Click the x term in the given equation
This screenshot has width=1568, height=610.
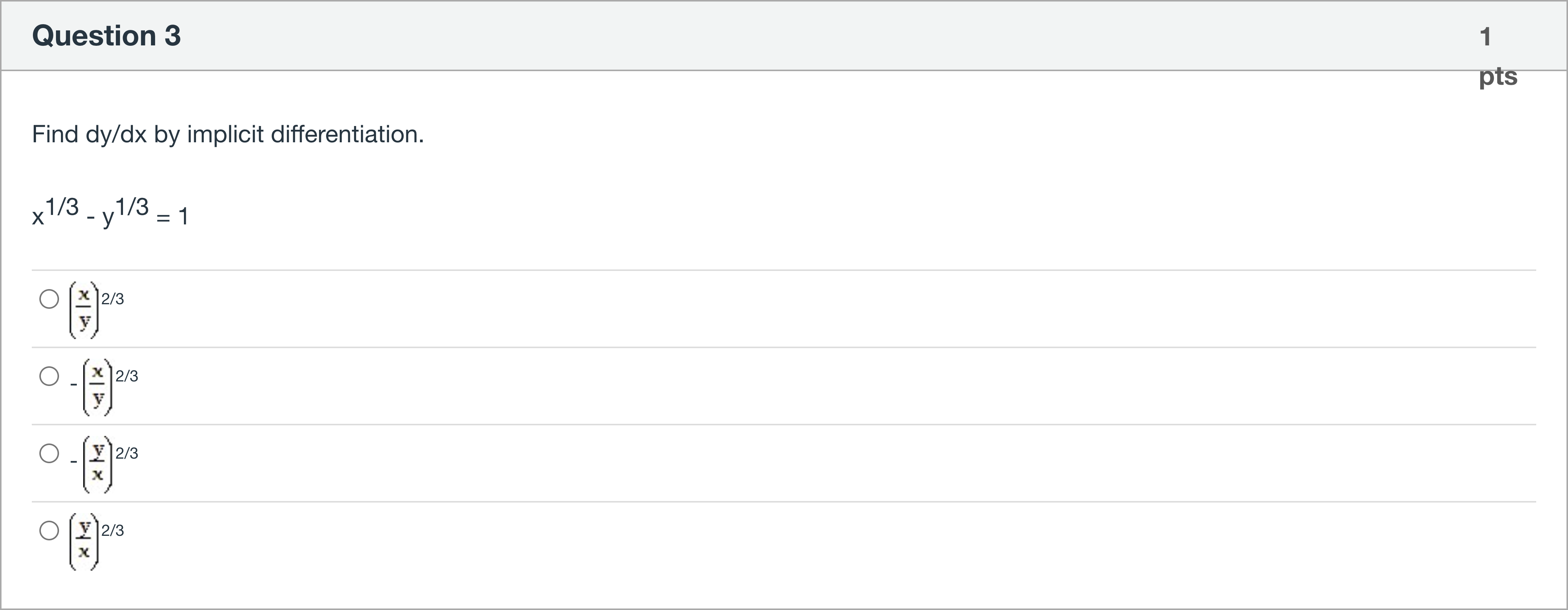[38, 217]
